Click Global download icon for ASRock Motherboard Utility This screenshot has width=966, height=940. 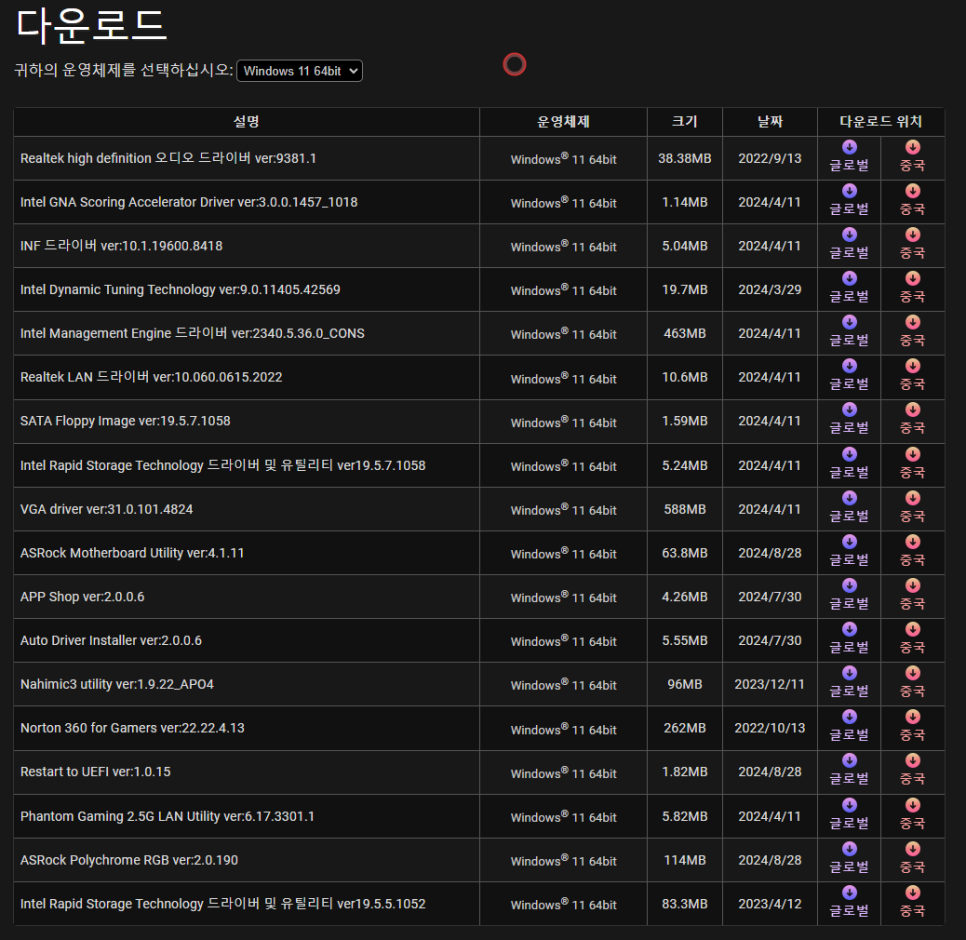[850, 541]
